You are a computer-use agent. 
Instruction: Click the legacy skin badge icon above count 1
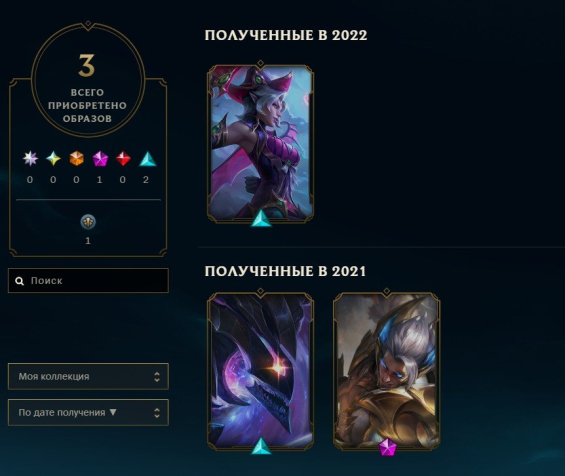point(88,222)
